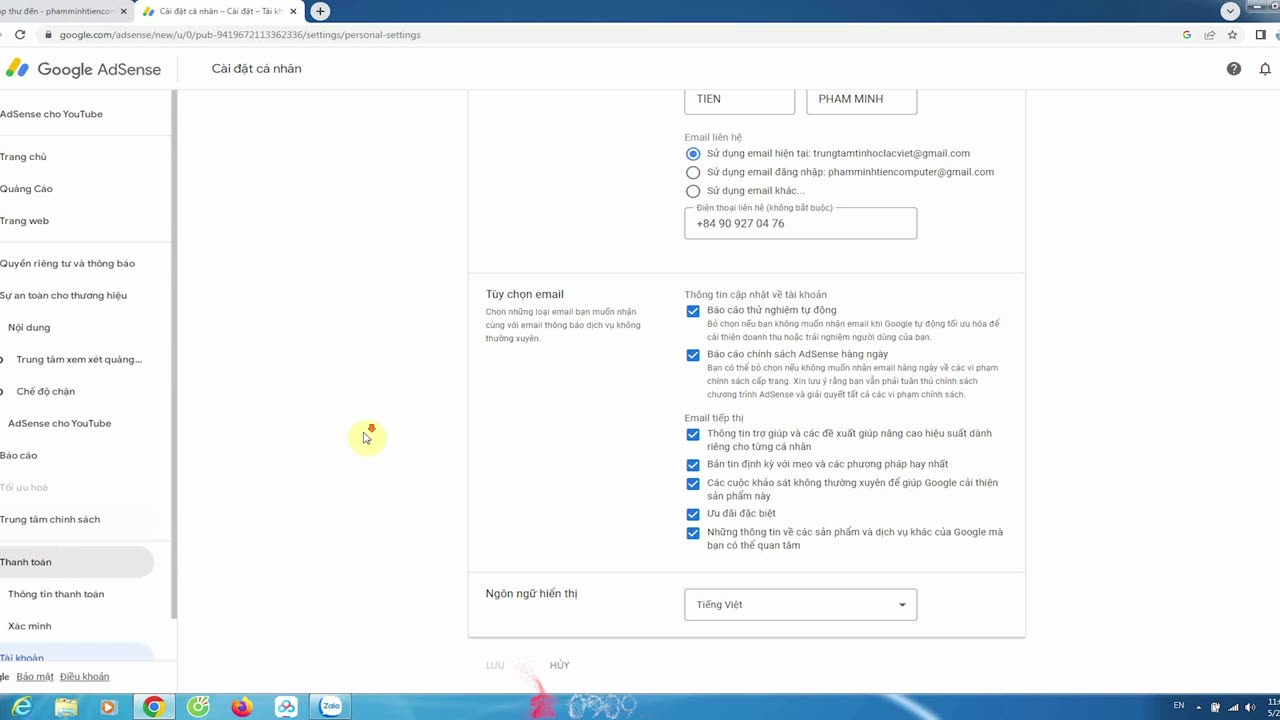
Task: Click the EN language indicator
Action: coord(1179,706)
